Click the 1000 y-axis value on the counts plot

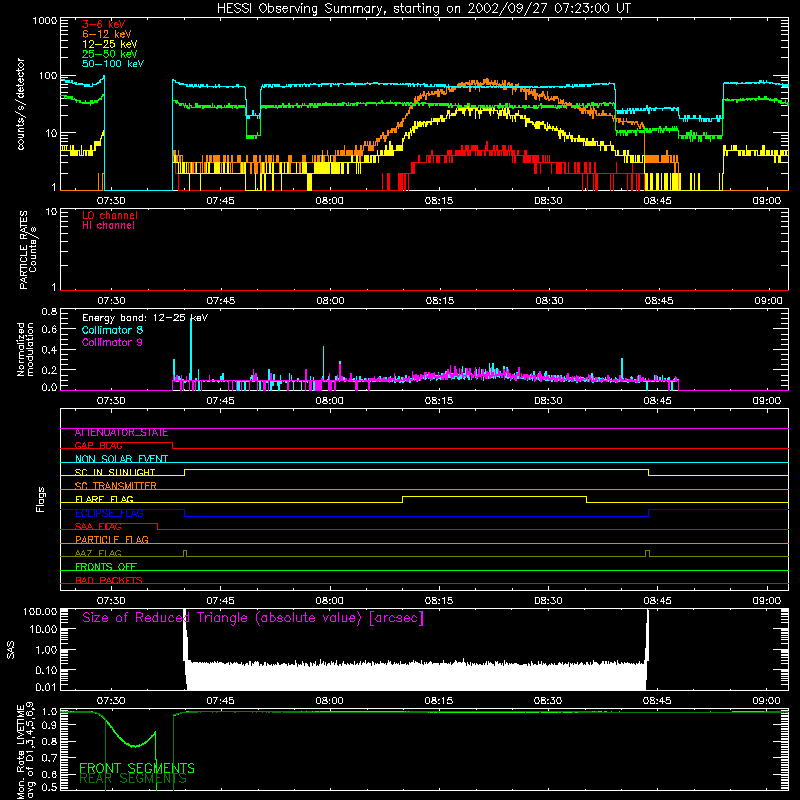coord(45,21)
